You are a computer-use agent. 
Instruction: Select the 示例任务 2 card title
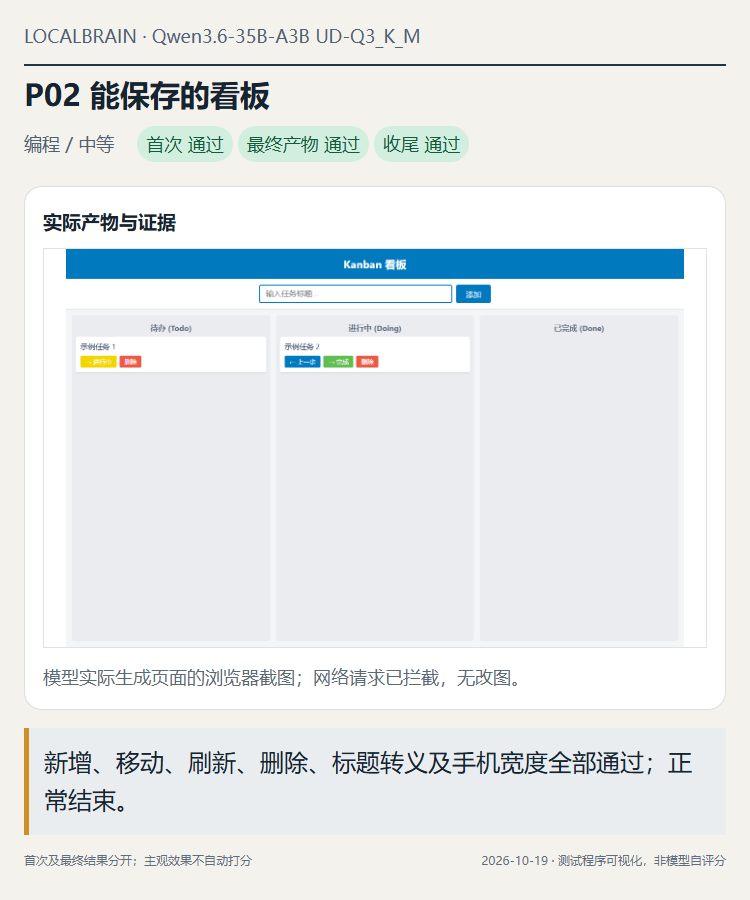tap(302, 347)
